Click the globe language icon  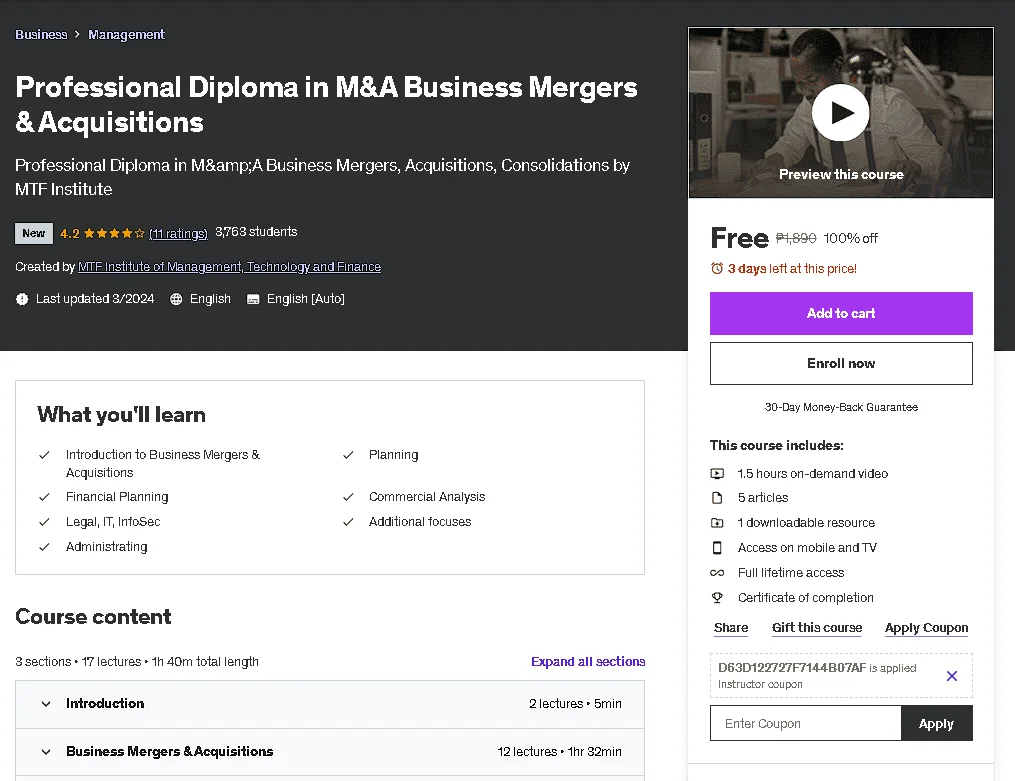pos(176,299)
